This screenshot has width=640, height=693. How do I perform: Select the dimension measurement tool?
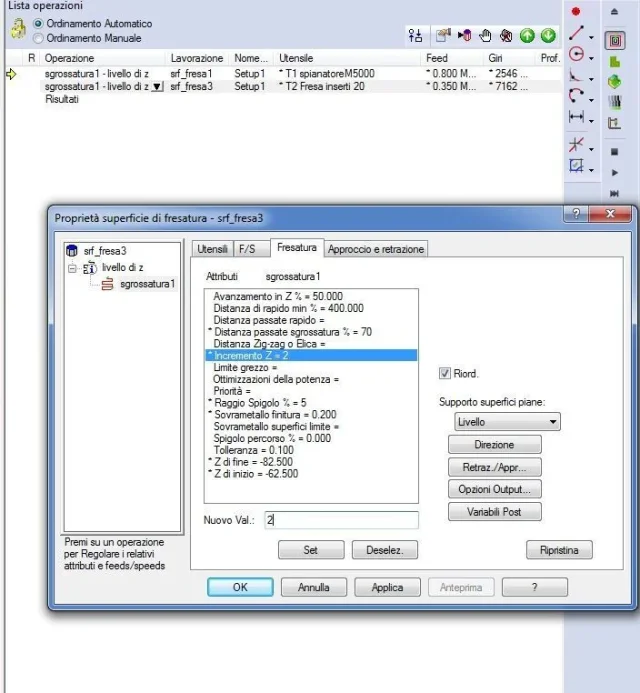pyautogui.click(x=576, y=118)
